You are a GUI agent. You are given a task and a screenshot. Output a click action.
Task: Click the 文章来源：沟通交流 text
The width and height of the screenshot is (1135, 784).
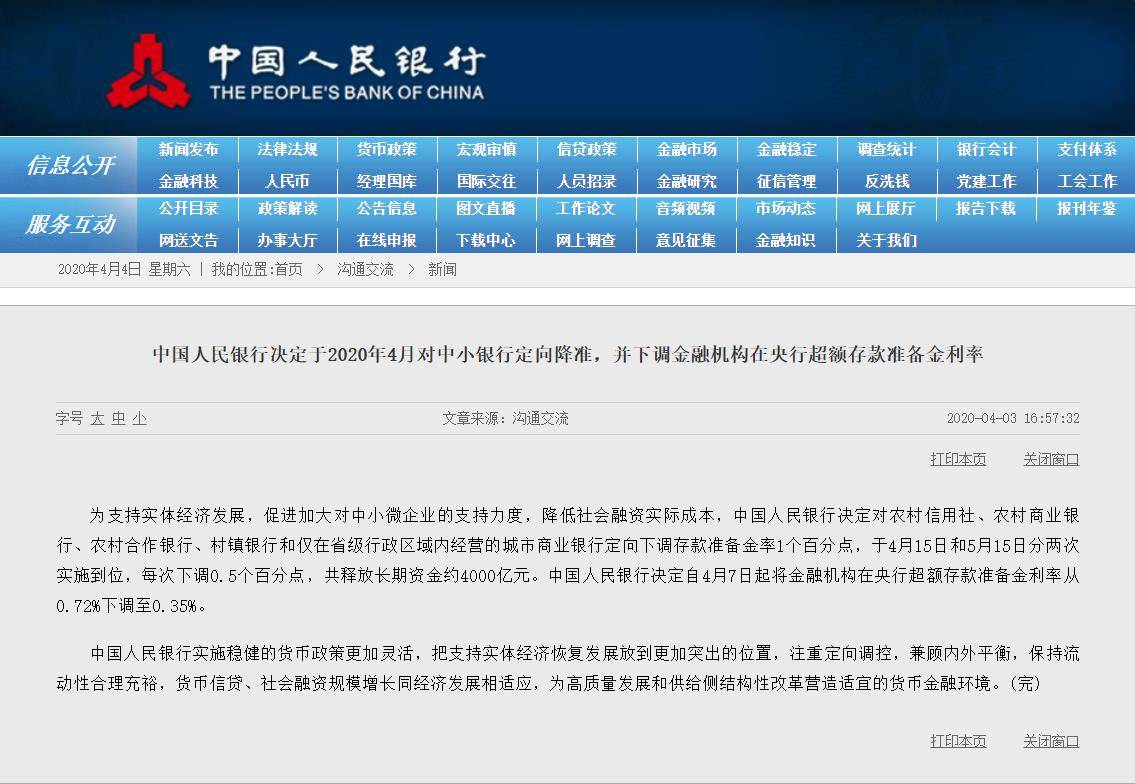pos(505,418)
